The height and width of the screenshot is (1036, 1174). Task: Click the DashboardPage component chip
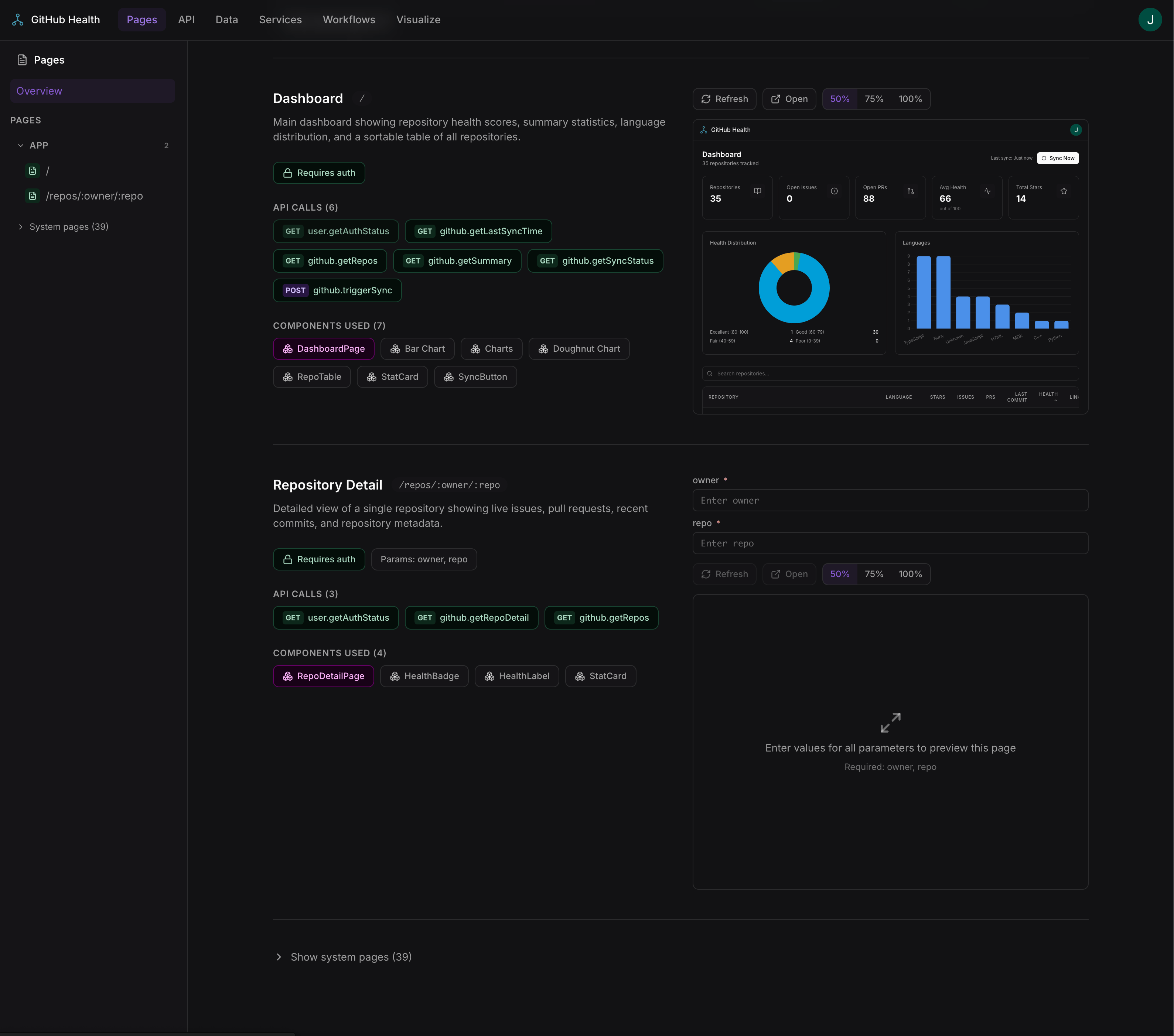coord(323,349)
